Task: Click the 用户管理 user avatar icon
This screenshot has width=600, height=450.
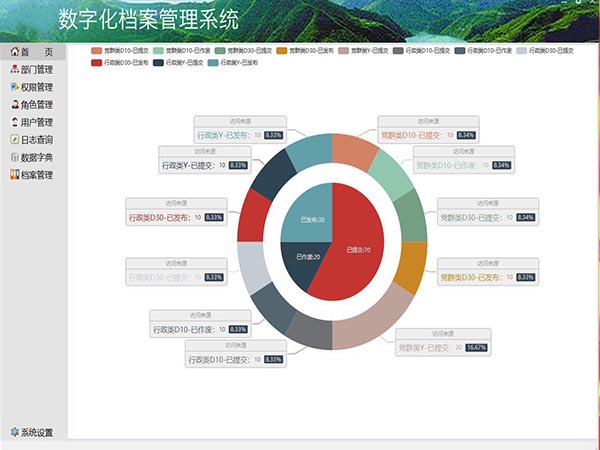Action: 14,122
